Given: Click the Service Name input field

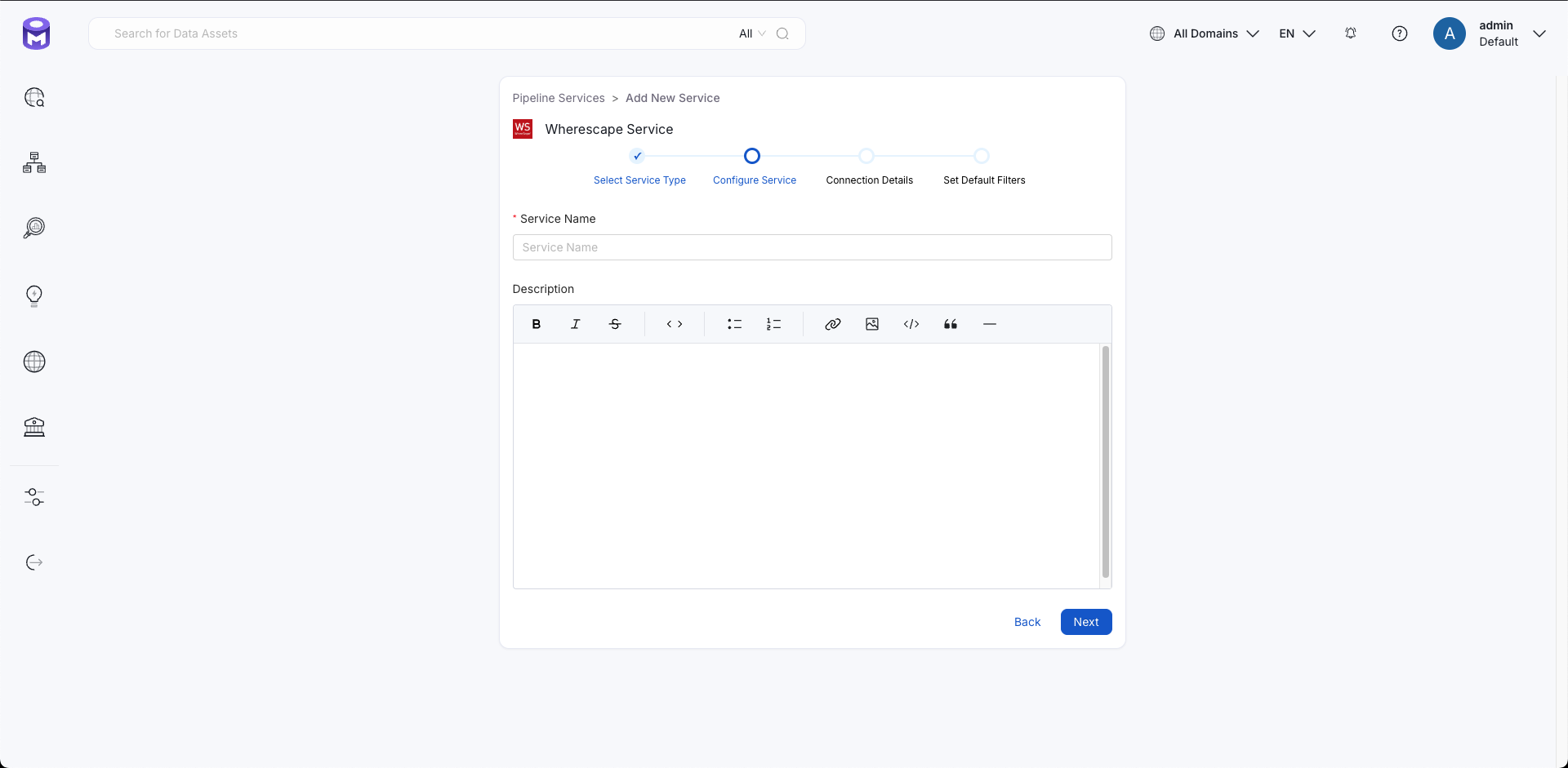Looking at the screenshot, I should click(812, 247).
